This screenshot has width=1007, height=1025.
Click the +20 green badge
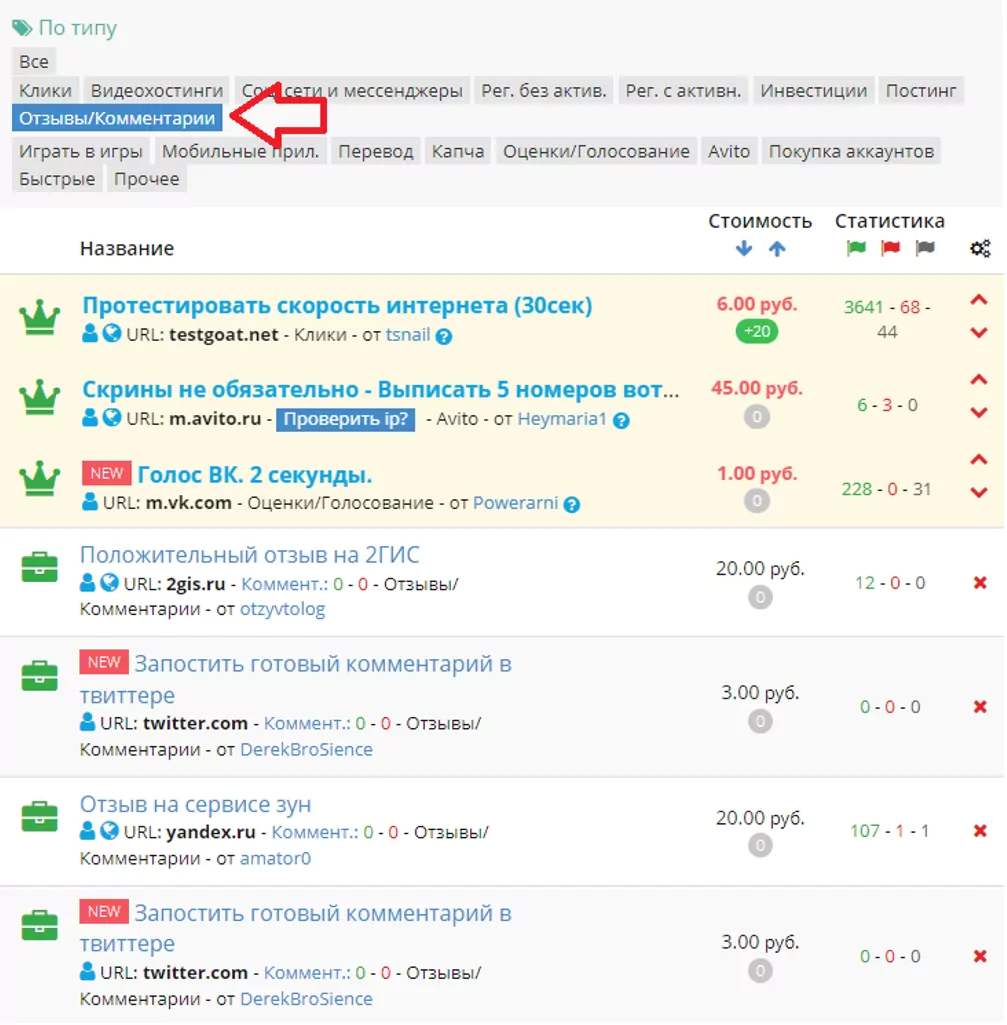click(757, 331)
